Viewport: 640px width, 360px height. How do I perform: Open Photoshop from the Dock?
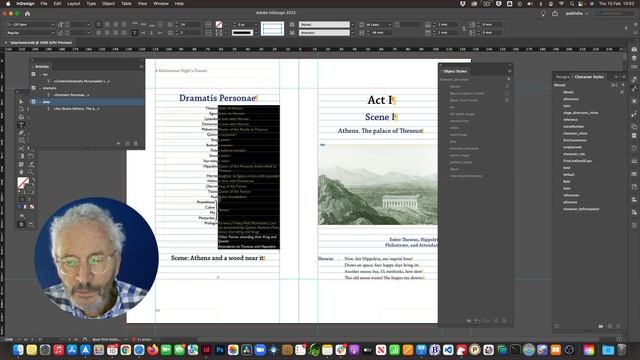point(220,350)
